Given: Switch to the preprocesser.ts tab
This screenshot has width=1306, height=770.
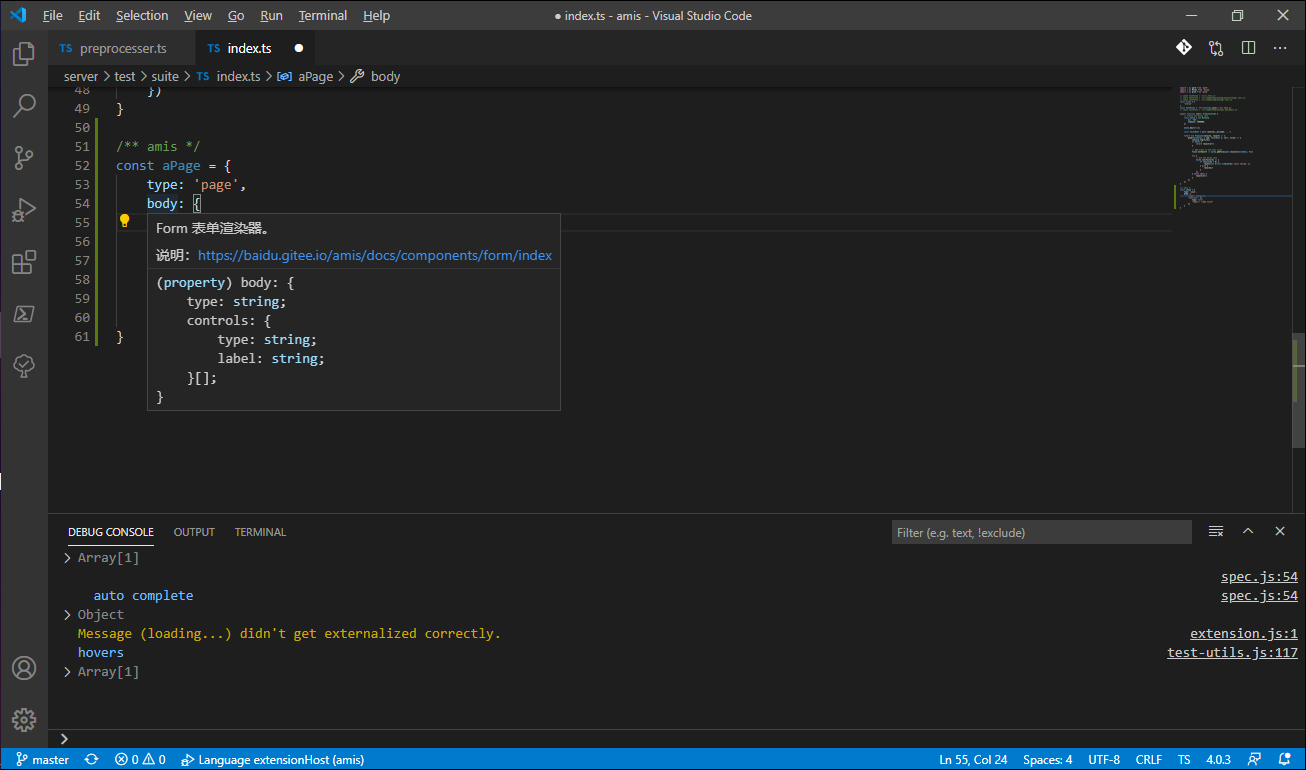Looking at the screenshot, I should [121, 48].
